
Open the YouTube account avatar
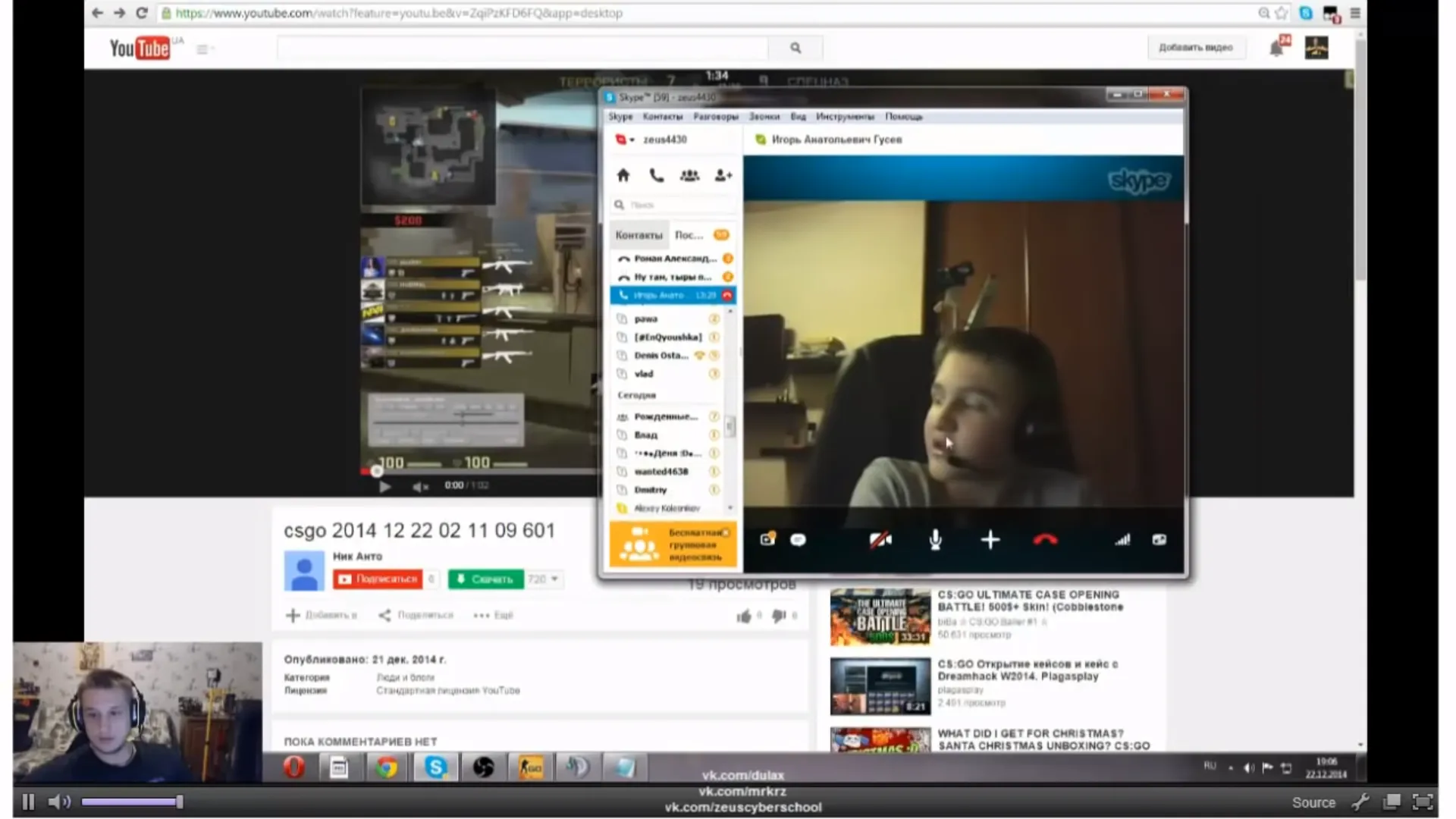pos(1316,48)
